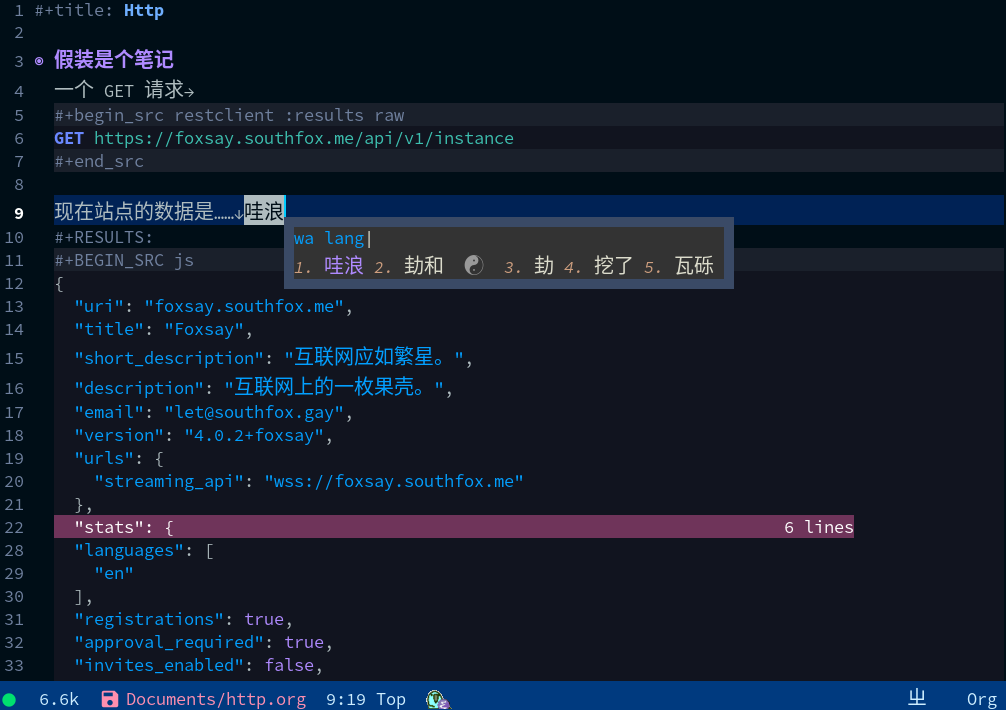Click the Org major mode label

coord(981,699)
